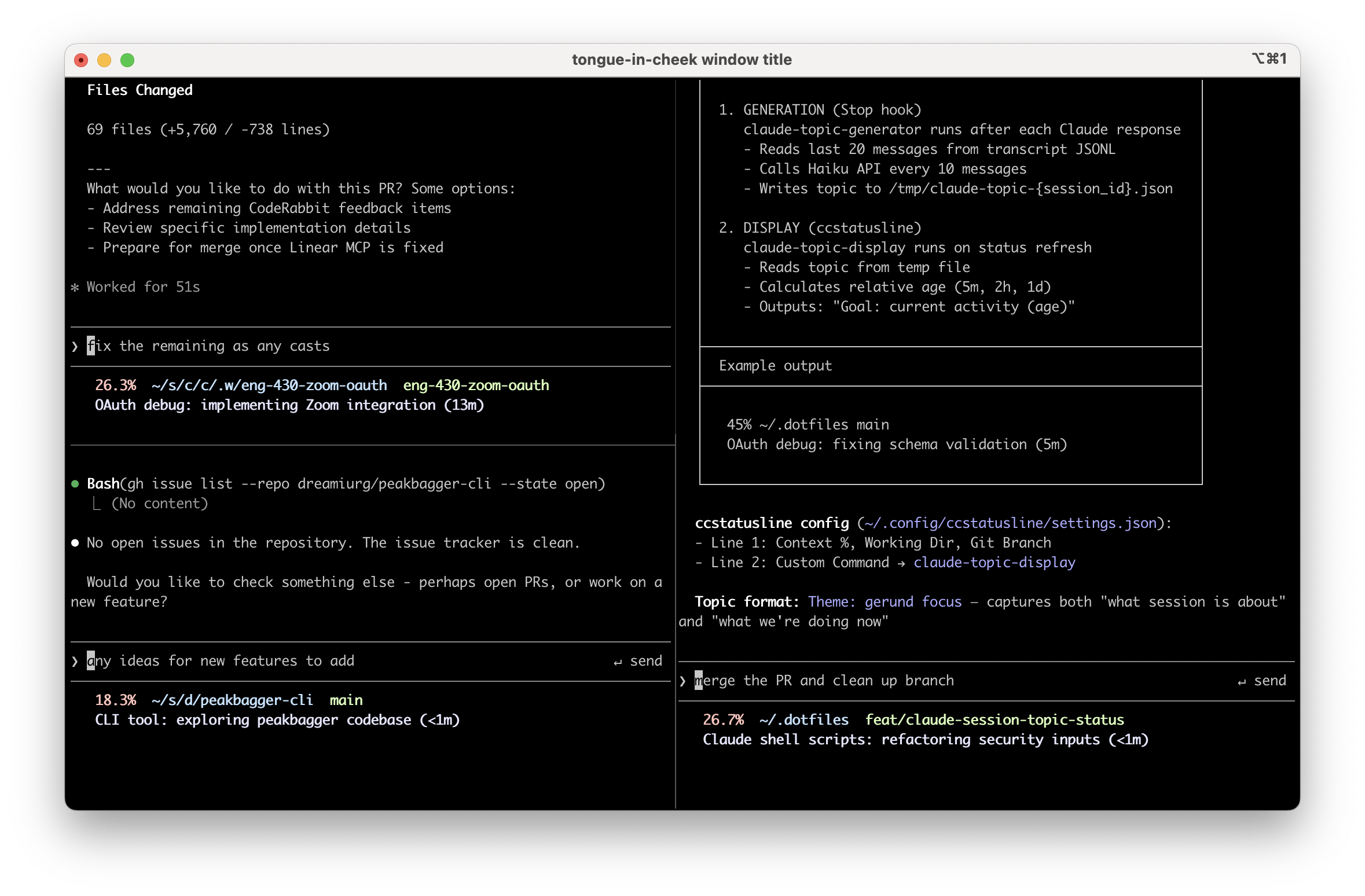
Task: Click the eng-430-zoom-oauth branch name in status line
Action: pyautogui.click(x=476, y=385)
